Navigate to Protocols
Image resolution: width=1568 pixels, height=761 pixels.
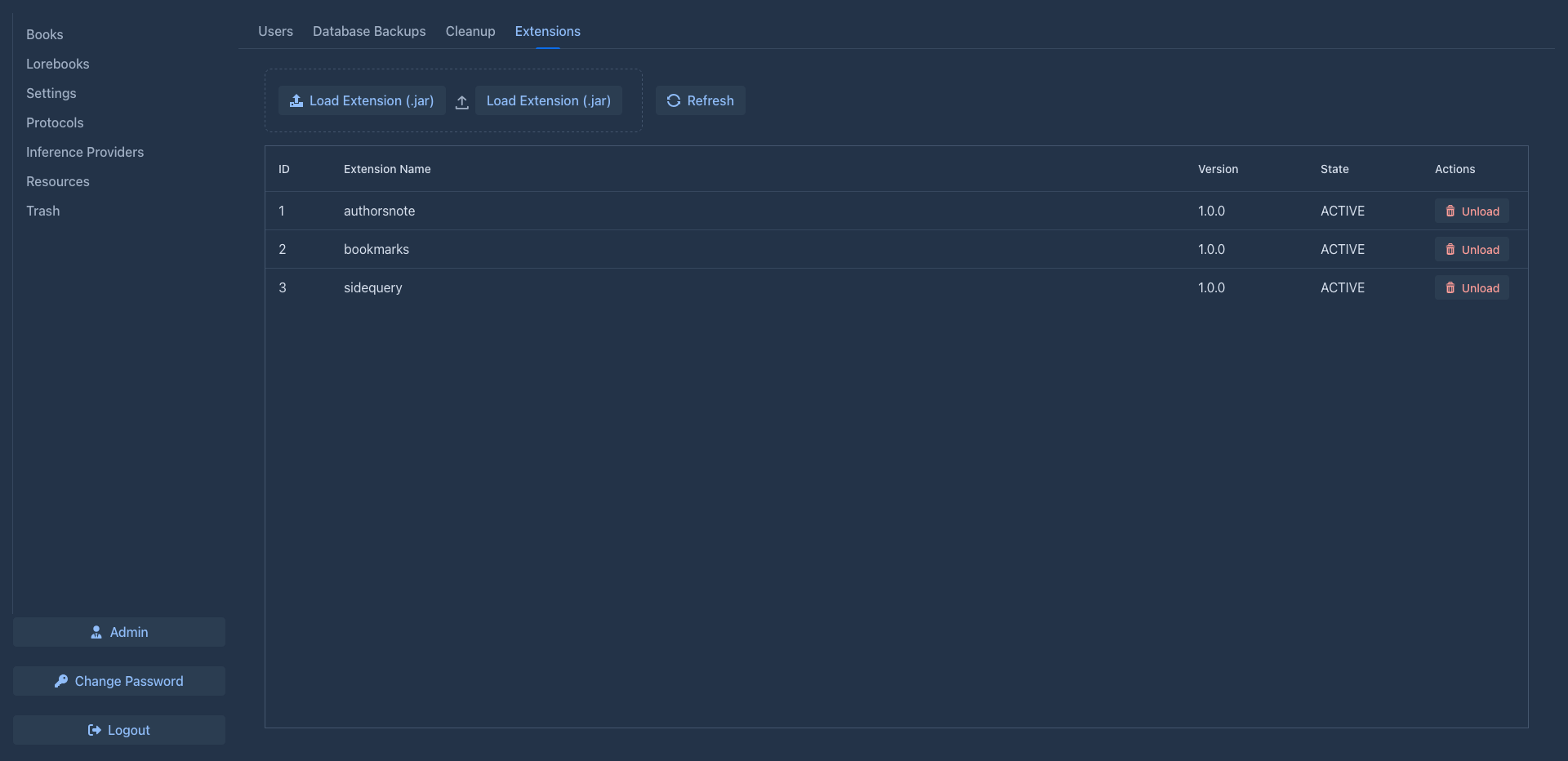point(55,122)
